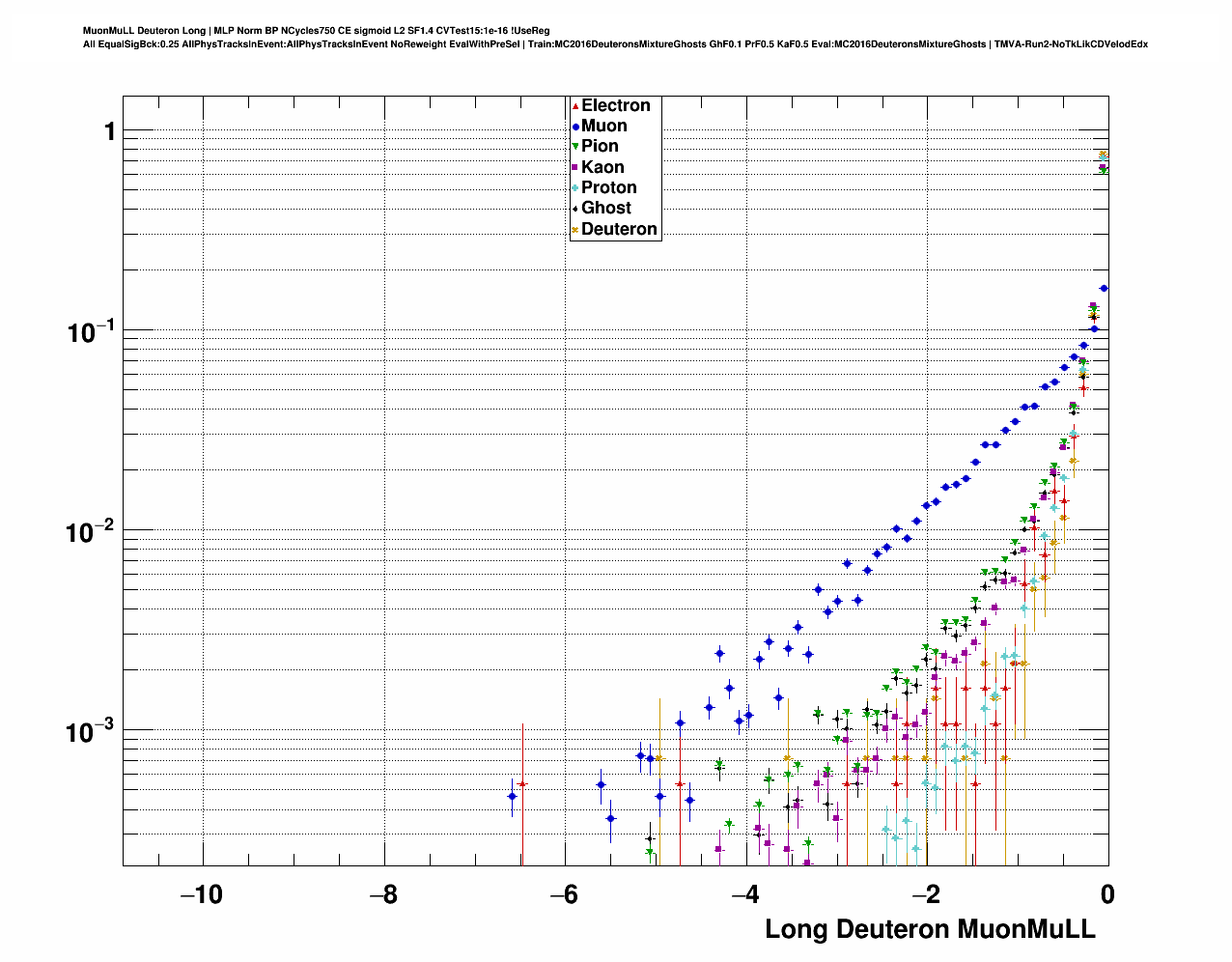Click the black Ghost legend marker
1232x962 pixels.
[x=575, y=209]
